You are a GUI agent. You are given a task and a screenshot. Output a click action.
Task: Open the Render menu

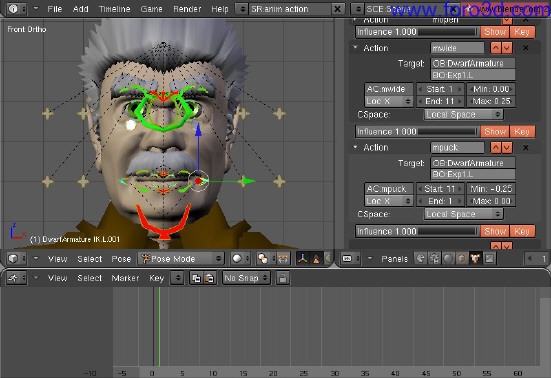point(187,9)
